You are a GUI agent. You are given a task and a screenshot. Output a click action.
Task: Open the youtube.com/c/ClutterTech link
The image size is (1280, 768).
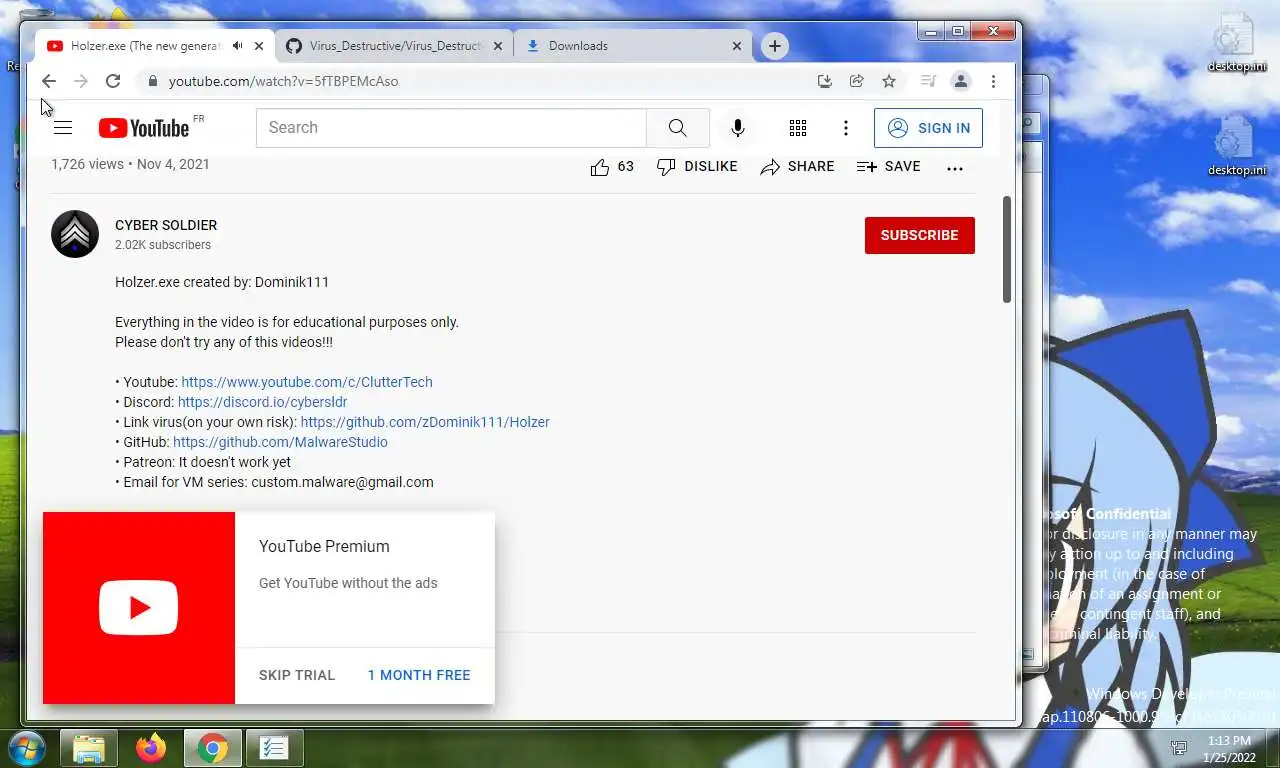click(307, 382)
